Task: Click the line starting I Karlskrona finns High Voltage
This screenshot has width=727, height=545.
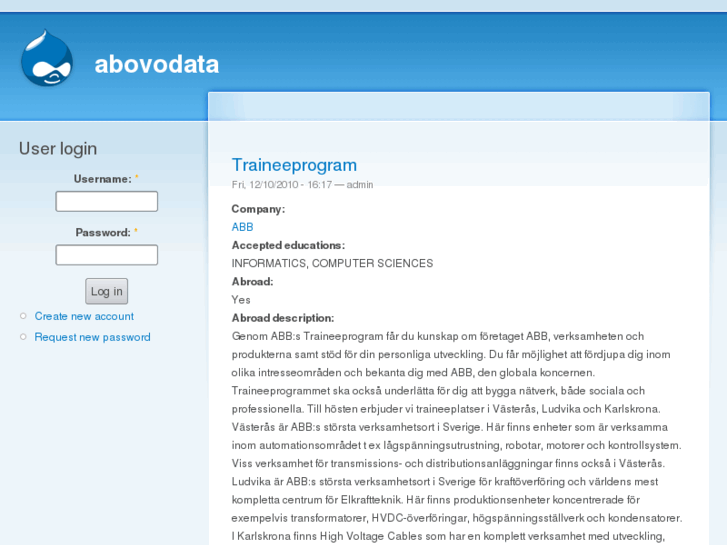Action: coord(448,536)
